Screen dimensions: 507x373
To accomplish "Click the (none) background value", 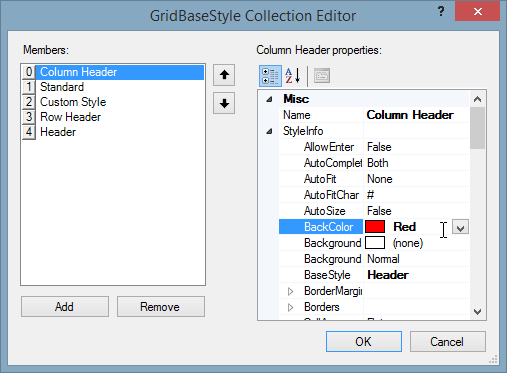I will [408, 243].
